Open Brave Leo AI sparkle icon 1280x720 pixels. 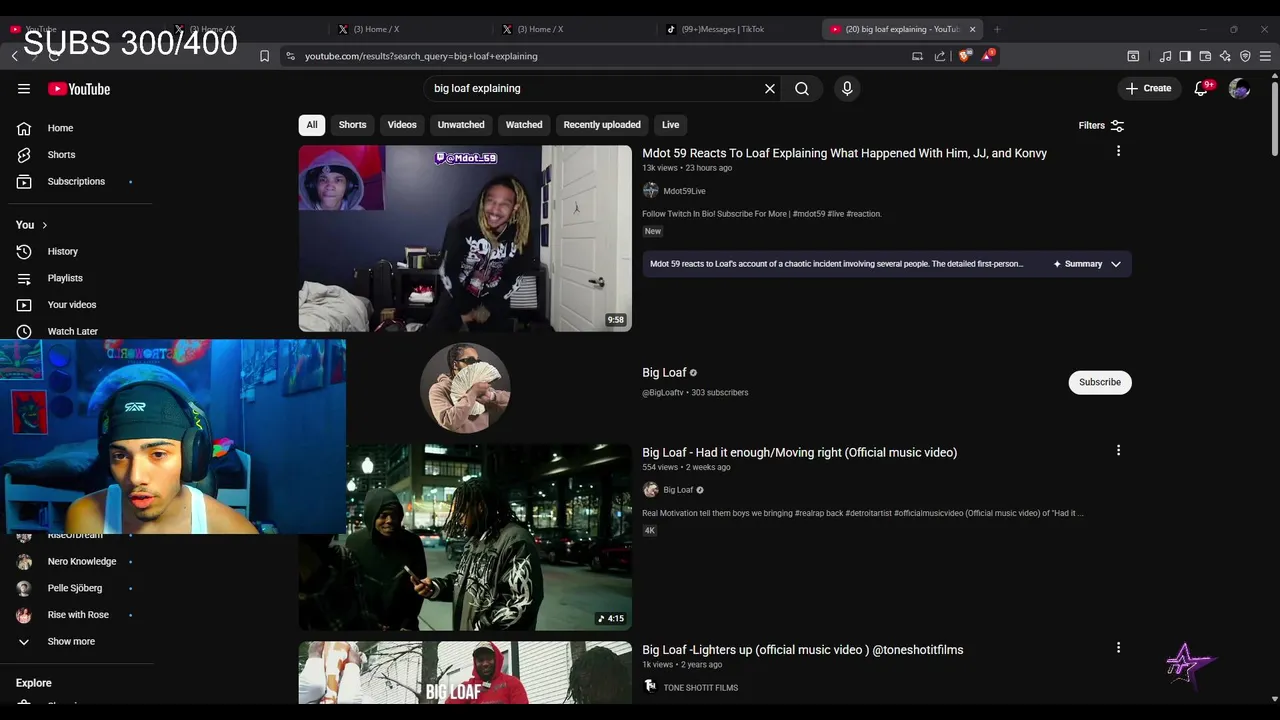click(1225, 56)
